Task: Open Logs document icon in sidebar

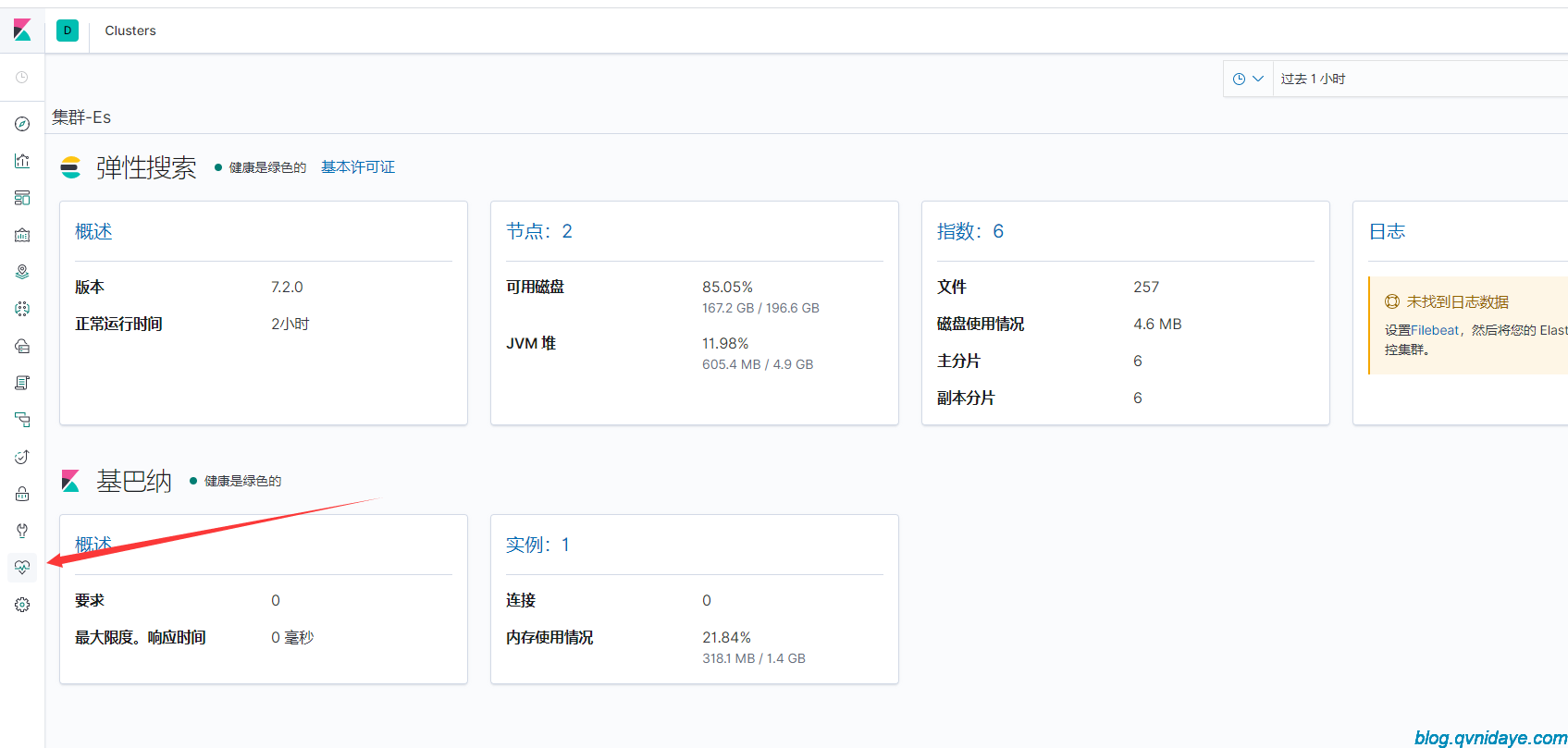Action: [x=22, y=383]
